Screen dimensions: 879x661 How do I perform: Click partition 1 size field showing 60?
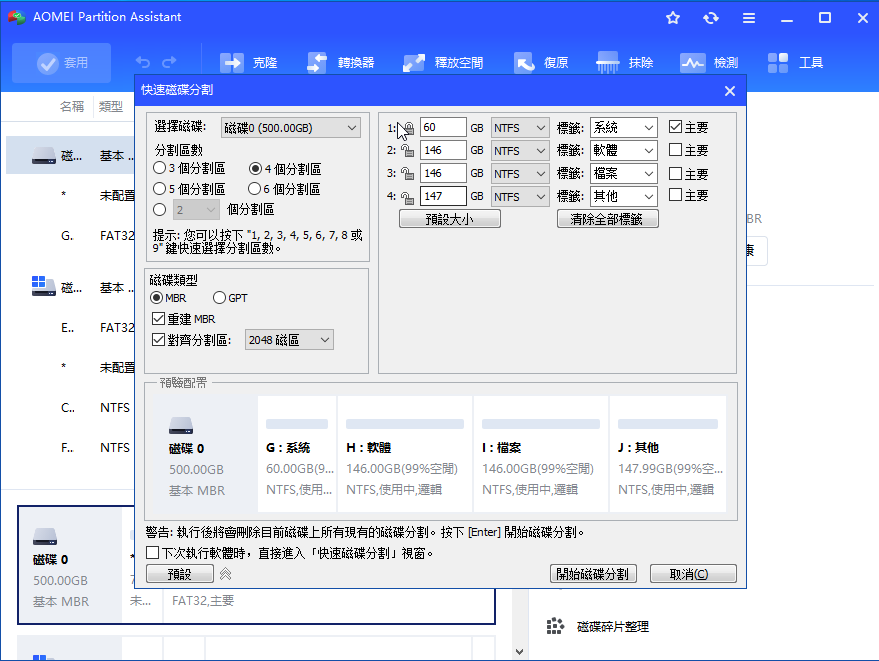442,127
